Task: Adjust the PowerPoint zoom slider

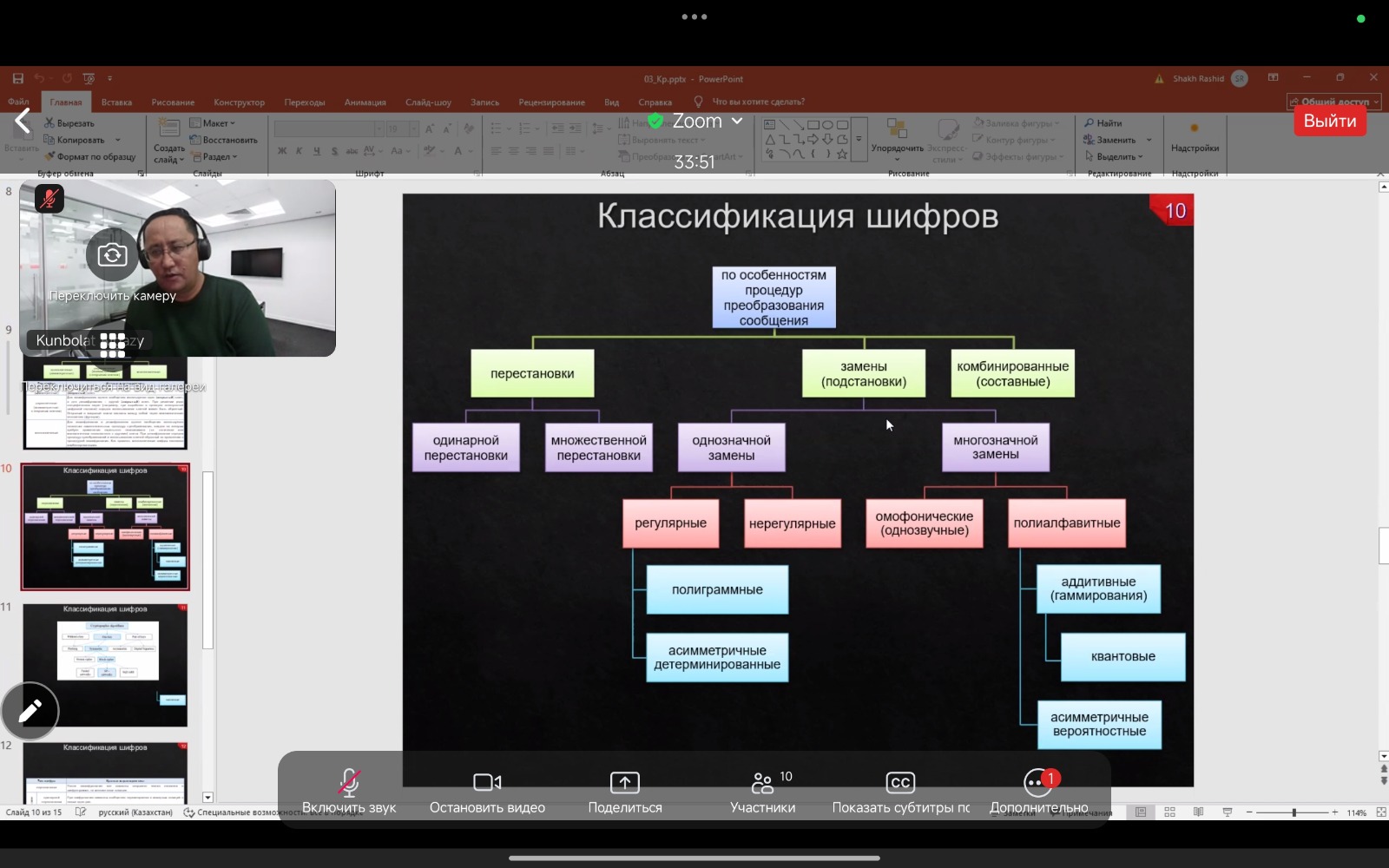Action: (x=1294, y=812)
